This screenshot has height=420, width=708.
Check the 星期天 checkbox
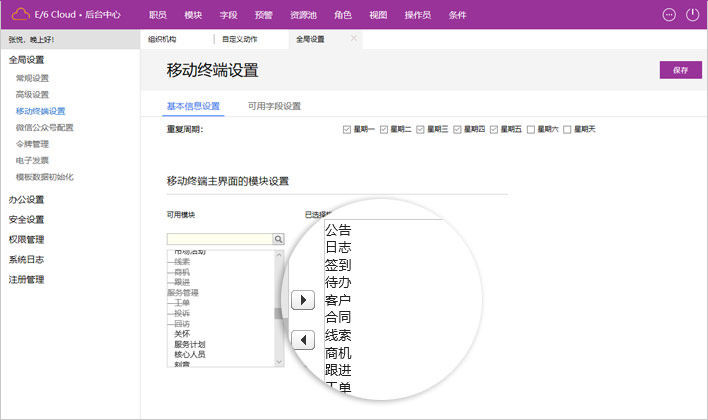[568, 129]
